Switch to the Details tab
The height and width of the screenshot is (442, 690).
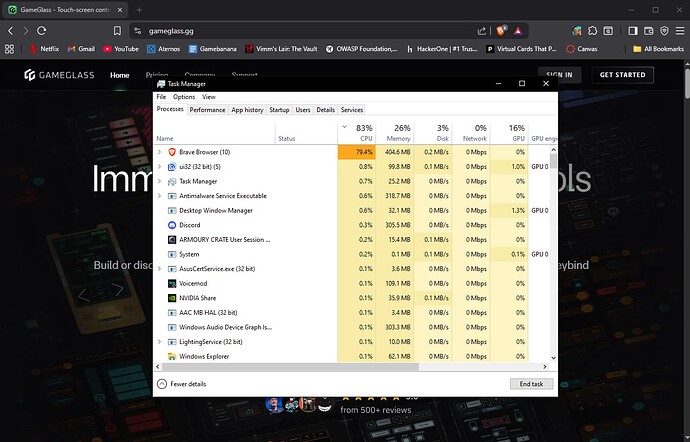click(x=326, y=110)
